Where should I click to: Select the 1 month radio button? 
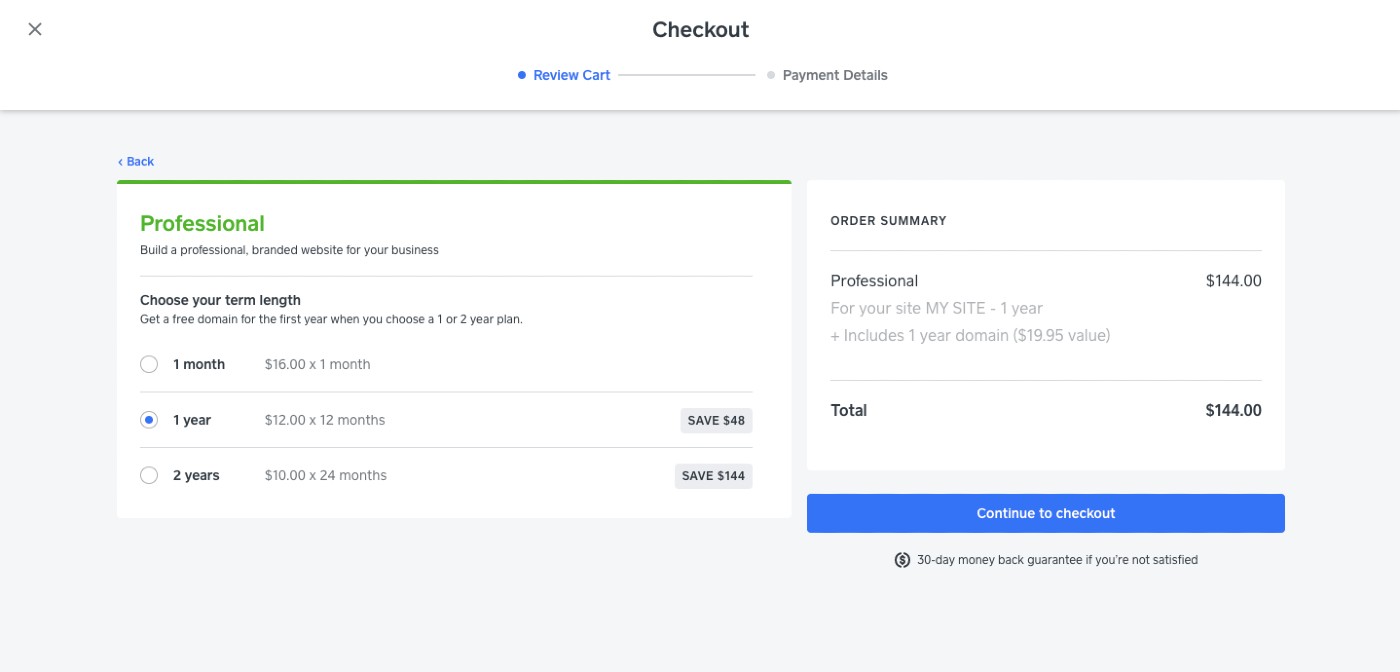click(x=149, y=364)
